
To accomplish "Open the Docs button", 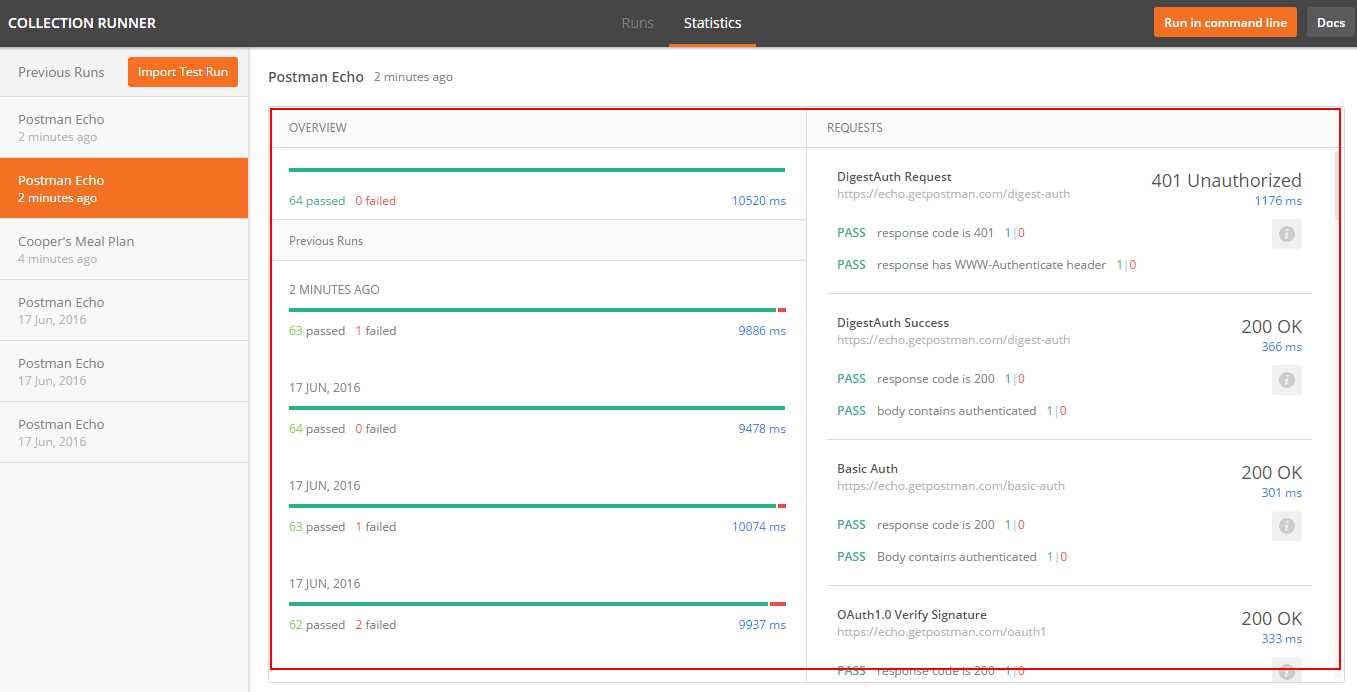I will (1331, 23).
